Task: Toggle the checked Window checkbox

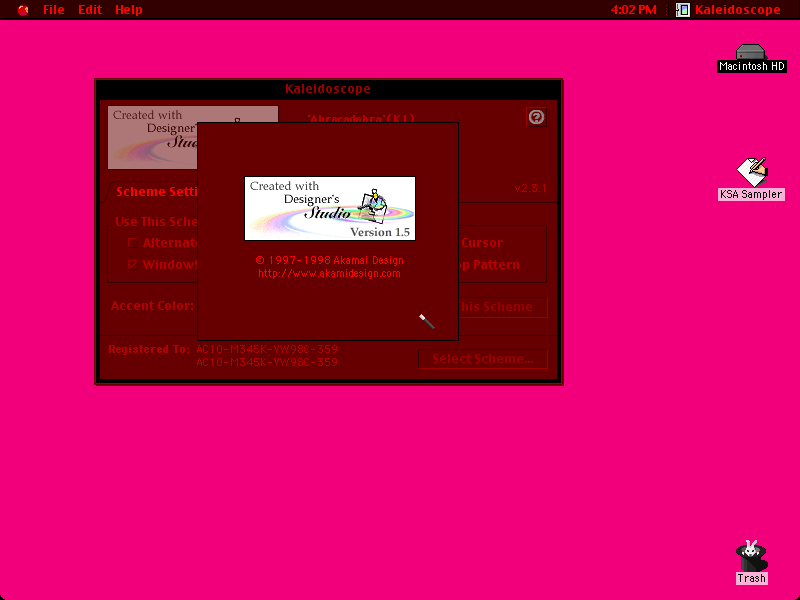Action: coord(133,265)
